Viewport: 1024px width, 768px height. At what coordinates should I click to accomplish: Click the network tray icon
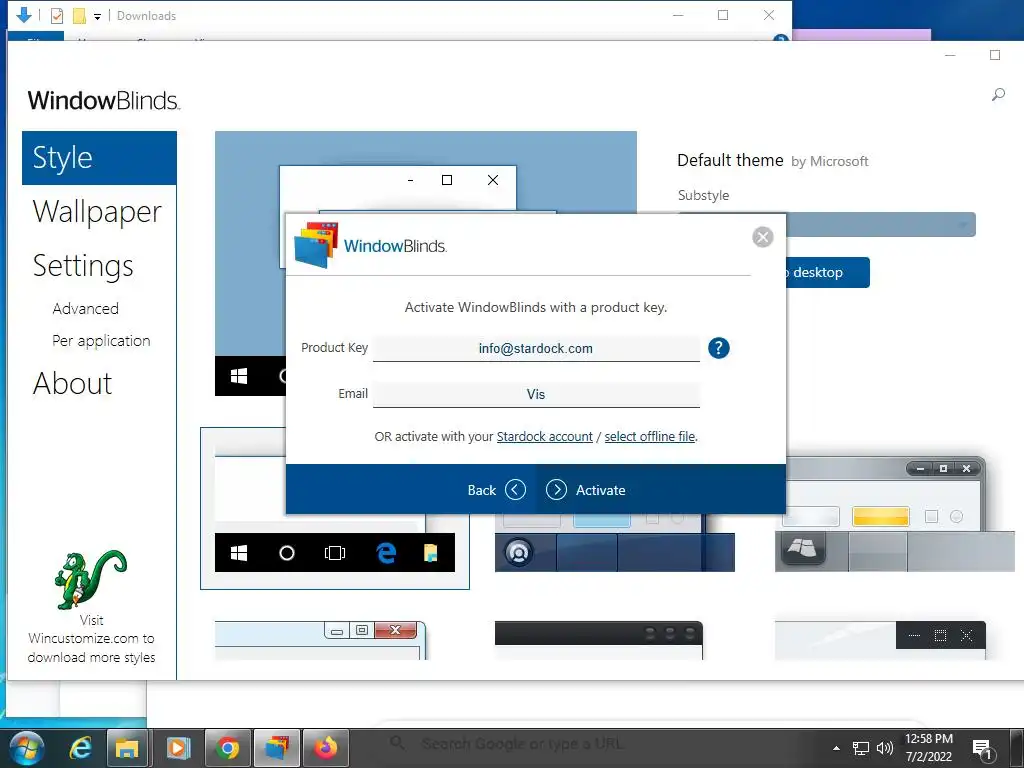coord(861,748)
